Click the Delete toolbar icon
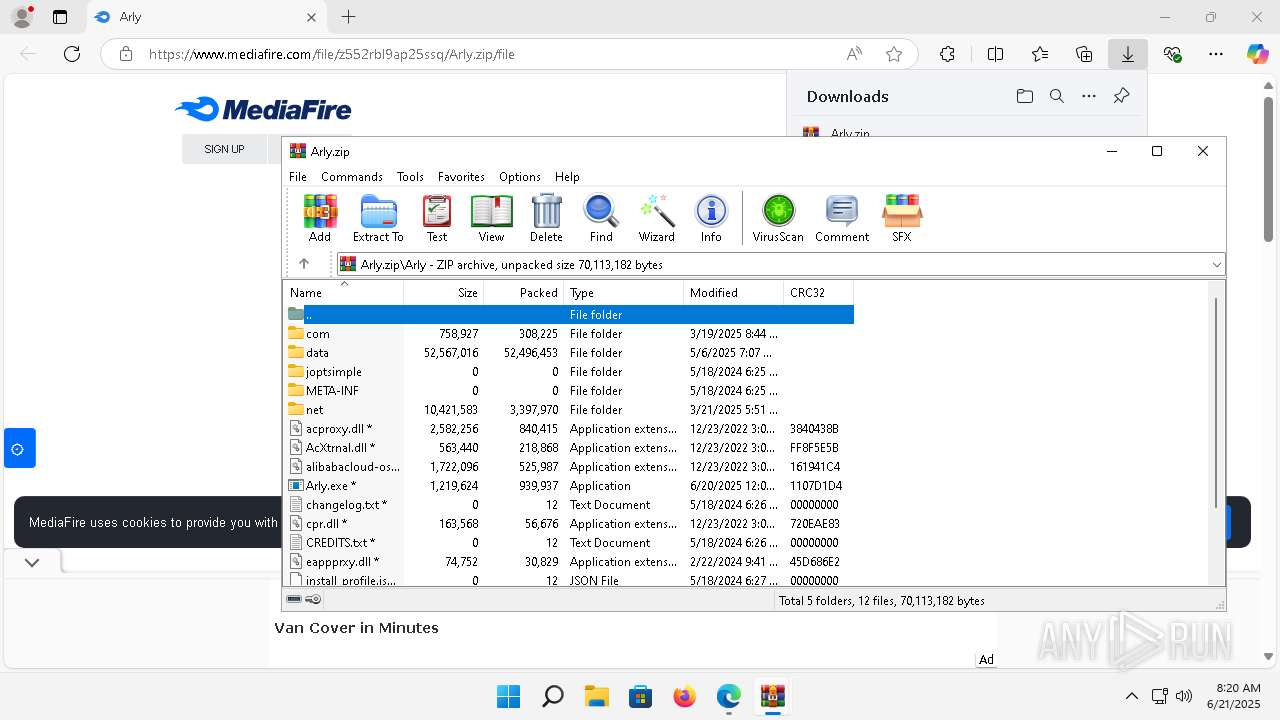This screenshot has height=720, width=1280. [546, 218]
